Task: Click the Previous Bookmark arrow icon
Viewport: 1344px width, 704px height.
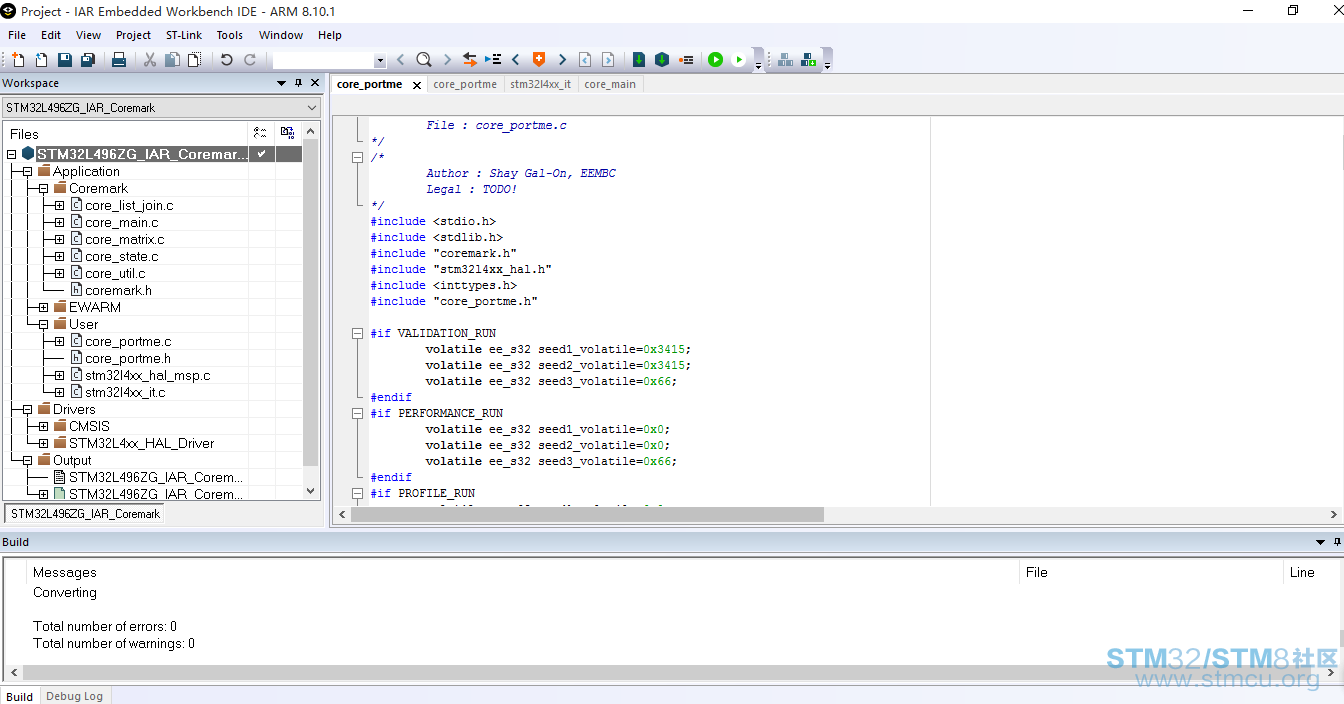Action: tap(515, 60)
